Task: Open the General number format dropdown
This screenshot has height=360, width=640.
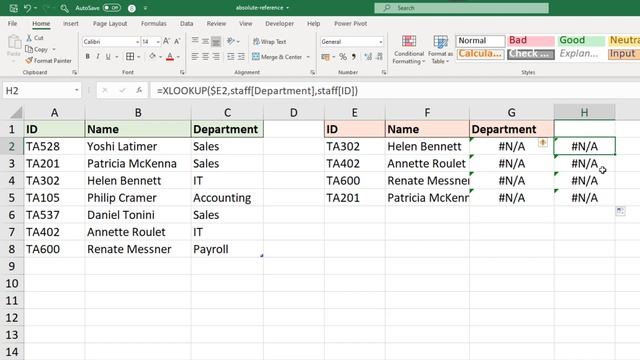Action: (380, 42)
